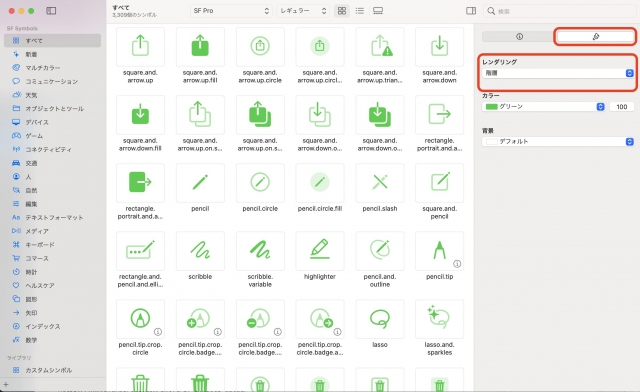Select オブジェクトとツール category
This screenshot has width=640, height=392.
[53, 109]
